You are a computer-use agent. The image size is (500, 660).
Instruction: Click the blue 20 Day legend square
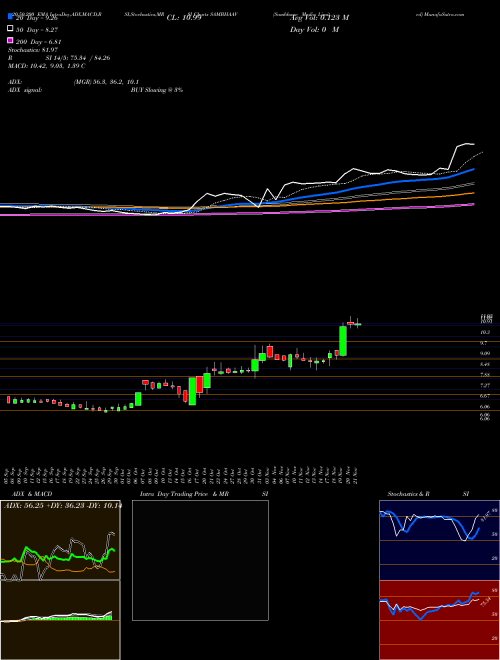pyautogui.click(x=10, y=17)
